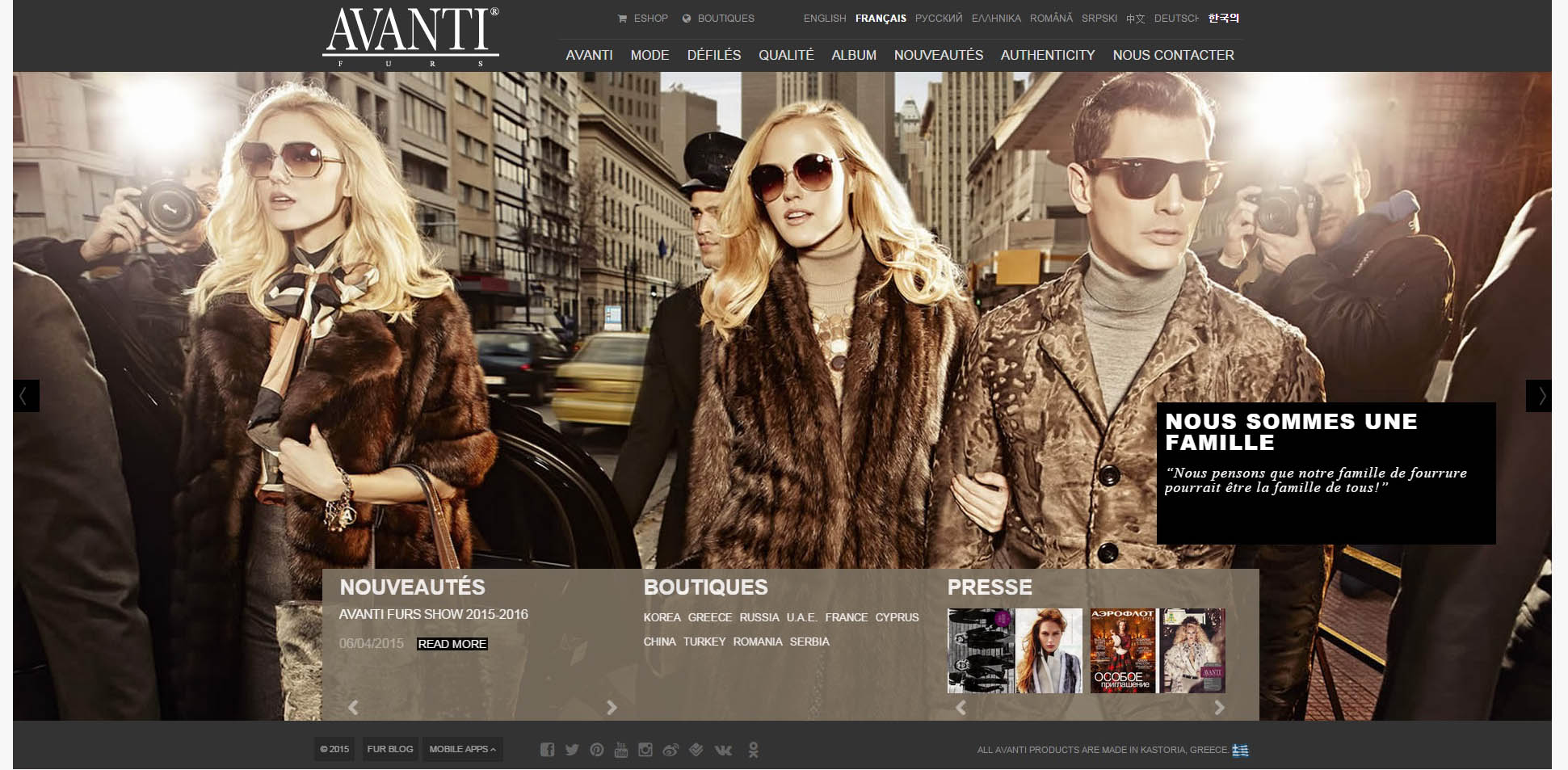
Task: Open the AVANTI main menu item
Action: (589, 55)
